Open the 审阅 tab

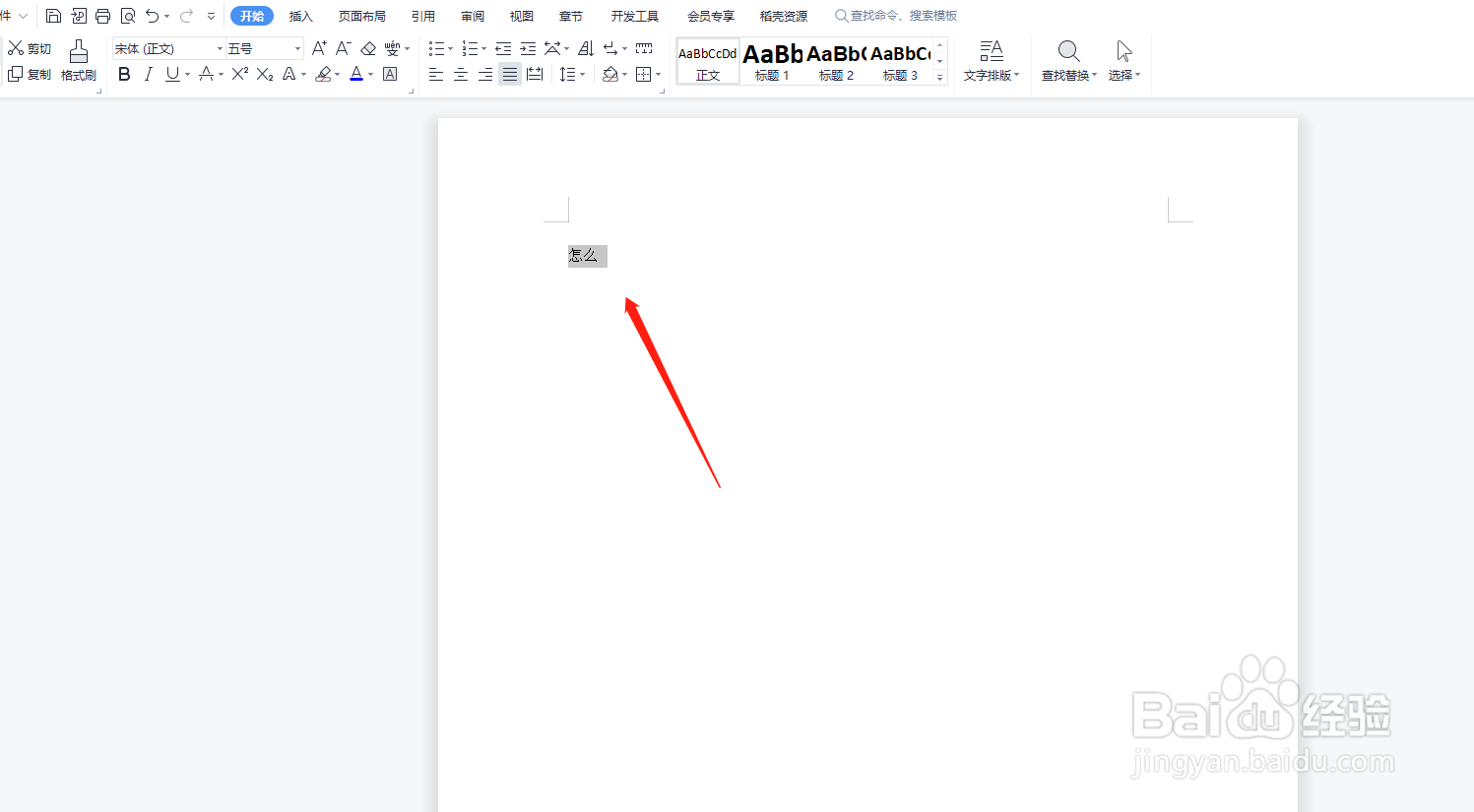pos(473,16)
